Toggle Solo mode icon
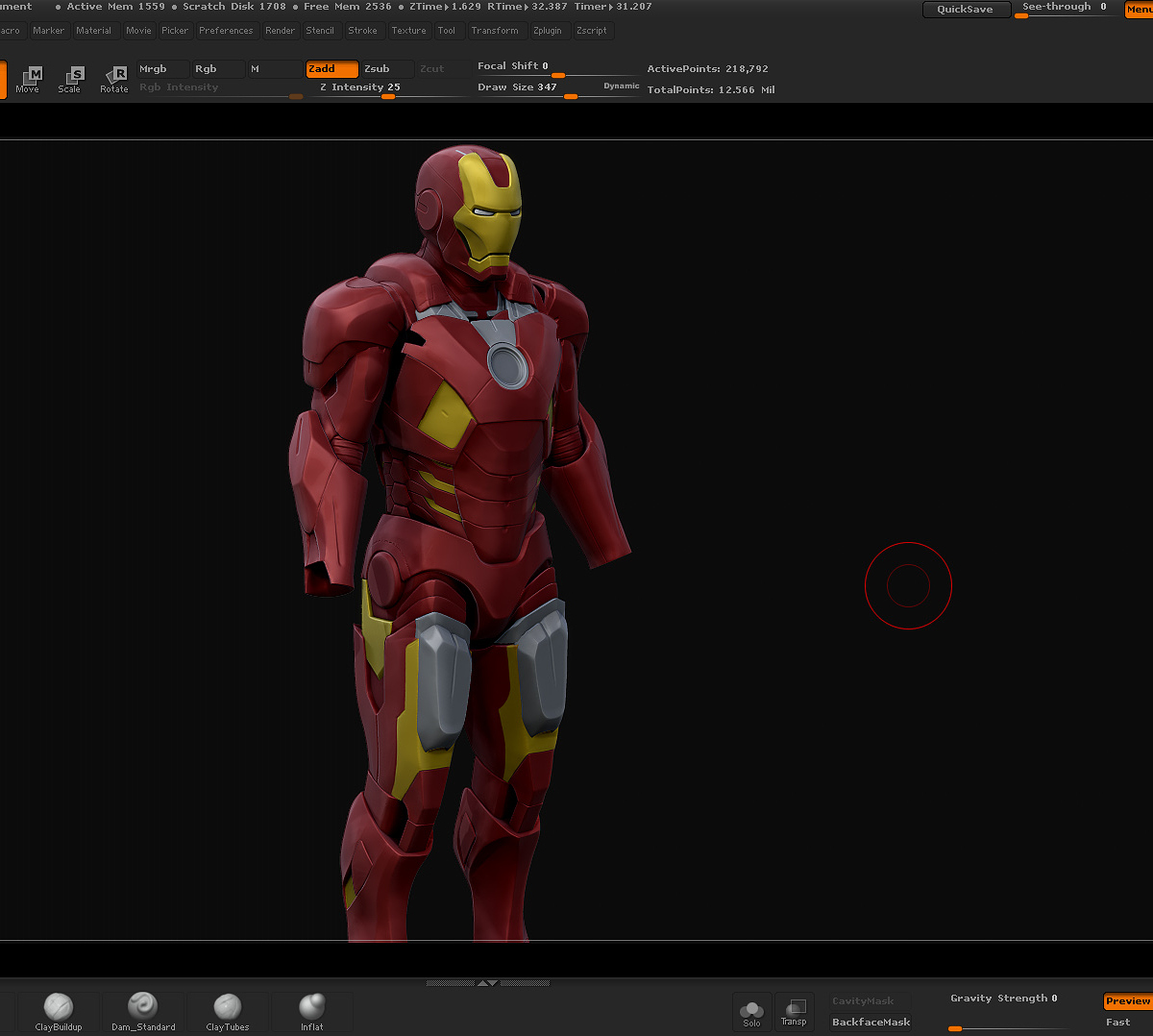 [x=751, y=1012]
